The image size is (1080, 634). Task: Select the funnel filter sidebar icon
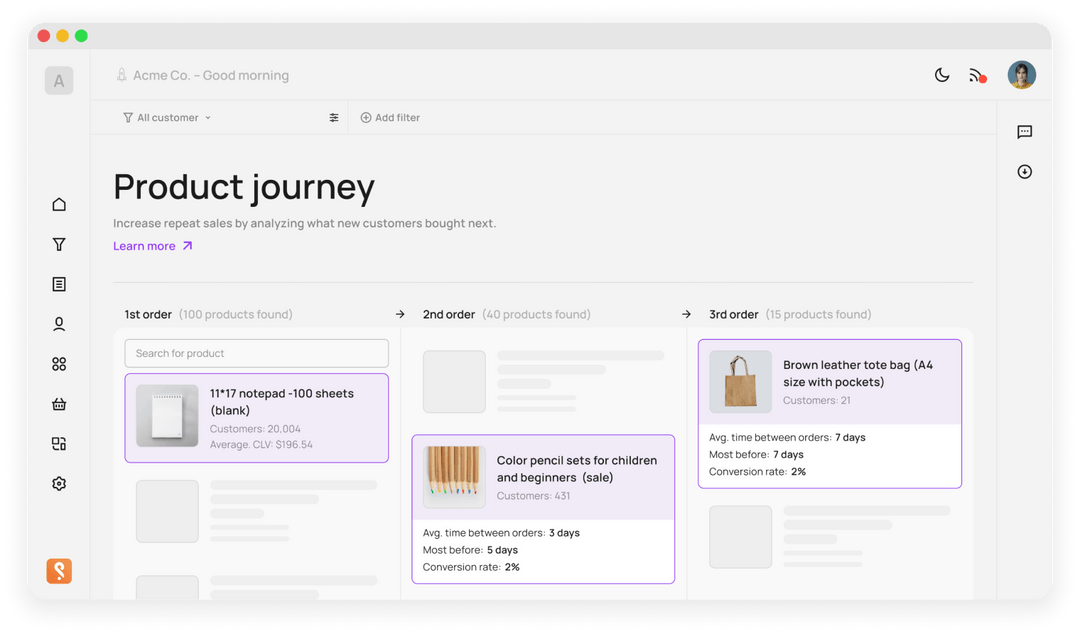[x=59, y=244]
